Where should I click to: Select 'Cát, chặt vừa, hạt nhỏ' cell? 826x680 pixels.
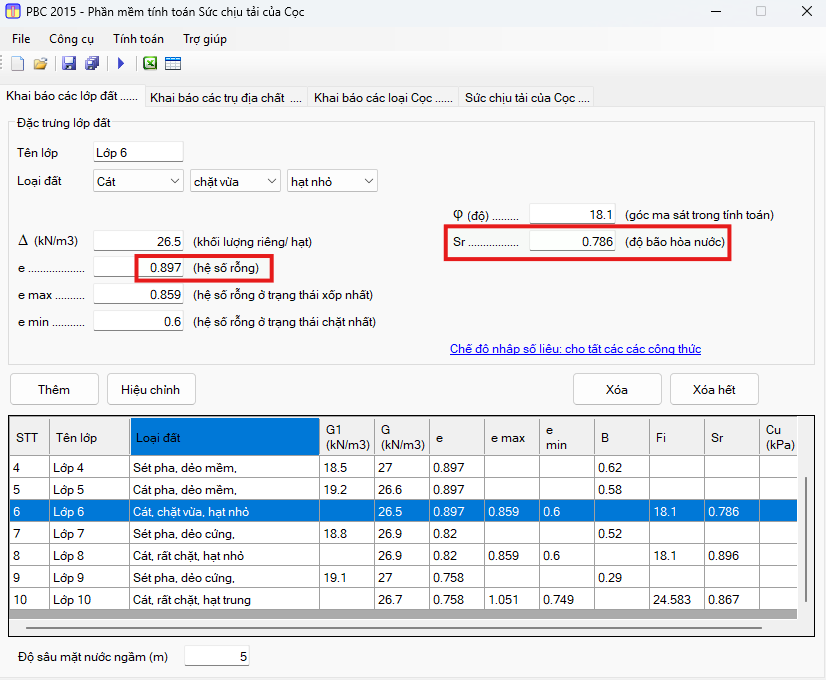(225, 511)
